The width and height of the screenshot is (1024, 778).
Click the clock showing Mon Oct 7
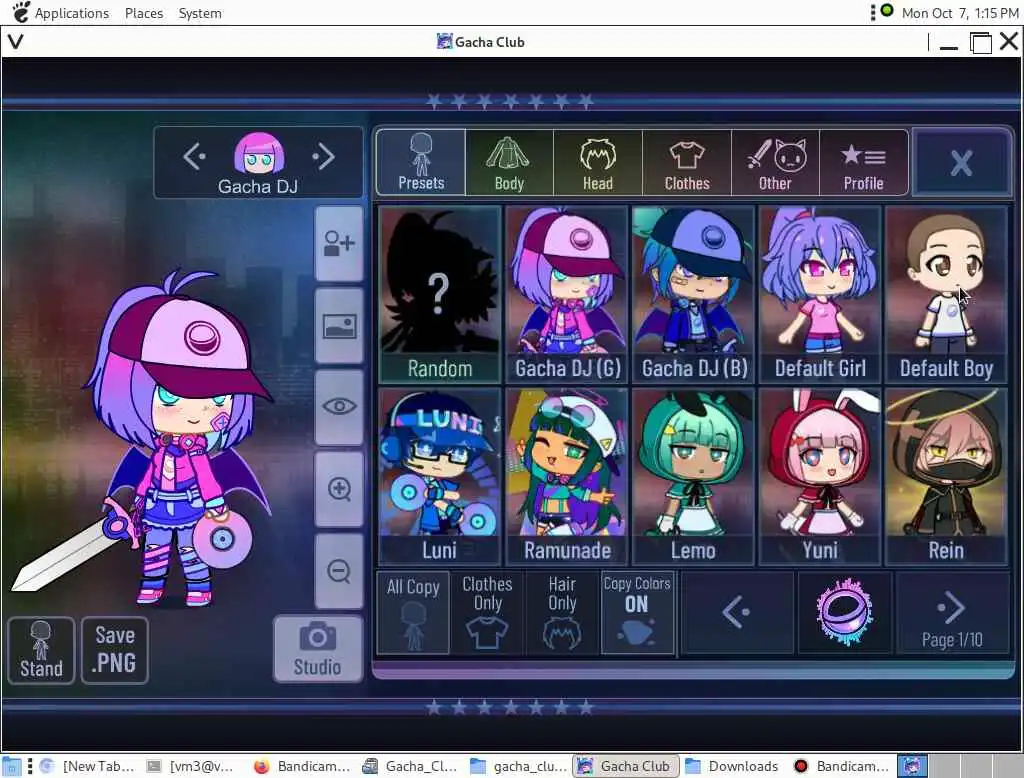tap(959, 13)
